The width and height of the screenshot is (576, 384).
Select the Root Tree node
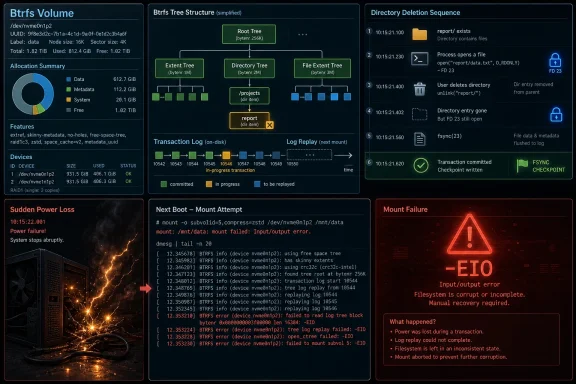click(x=249, y=34)
